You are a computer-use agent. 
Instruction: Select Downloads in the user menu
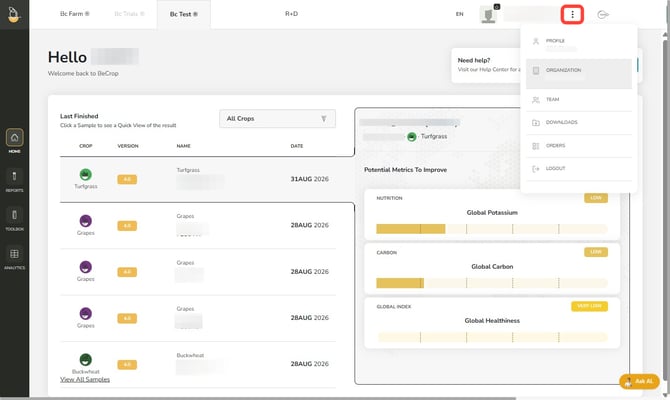tap(579, 123)
